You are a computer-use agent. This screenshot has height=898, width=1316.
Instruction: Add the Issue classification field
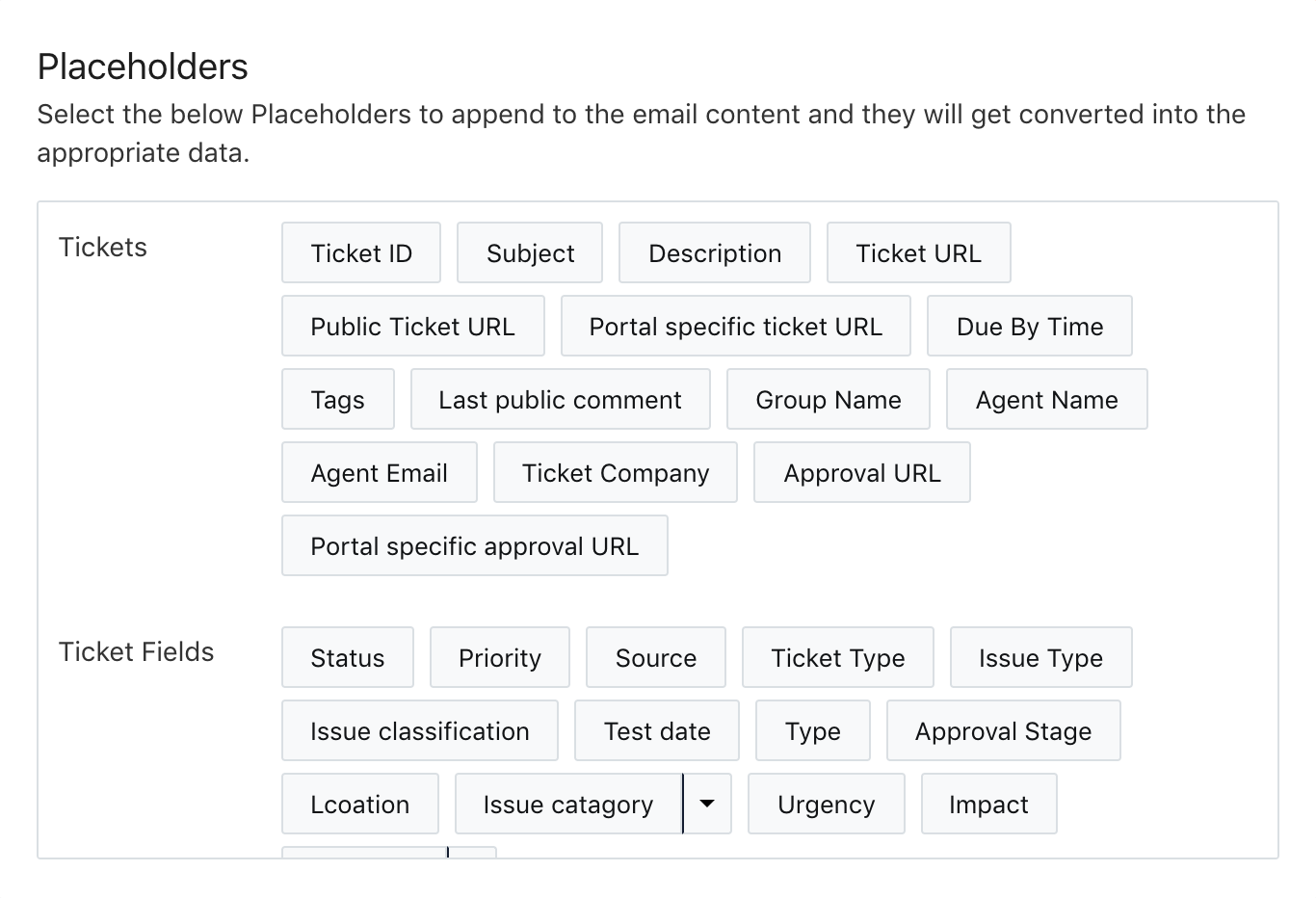(420, 730)
